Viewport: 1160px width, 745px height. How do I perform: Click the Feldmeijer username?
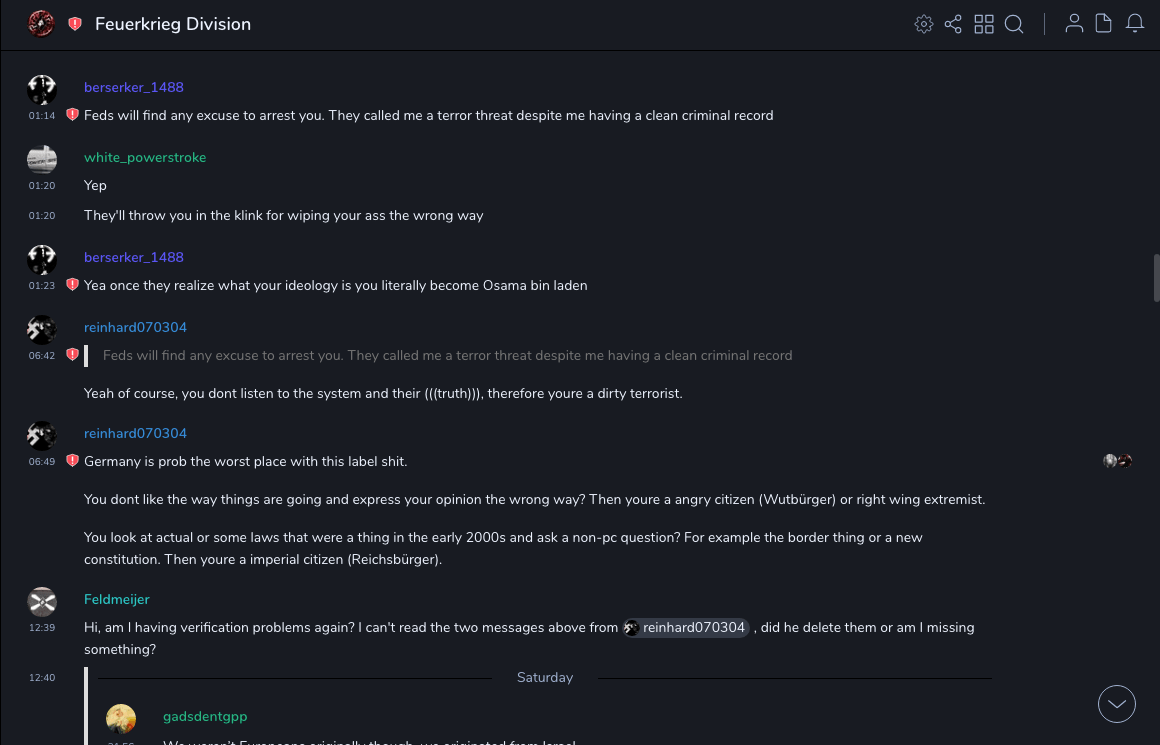(x=117, y=599)
